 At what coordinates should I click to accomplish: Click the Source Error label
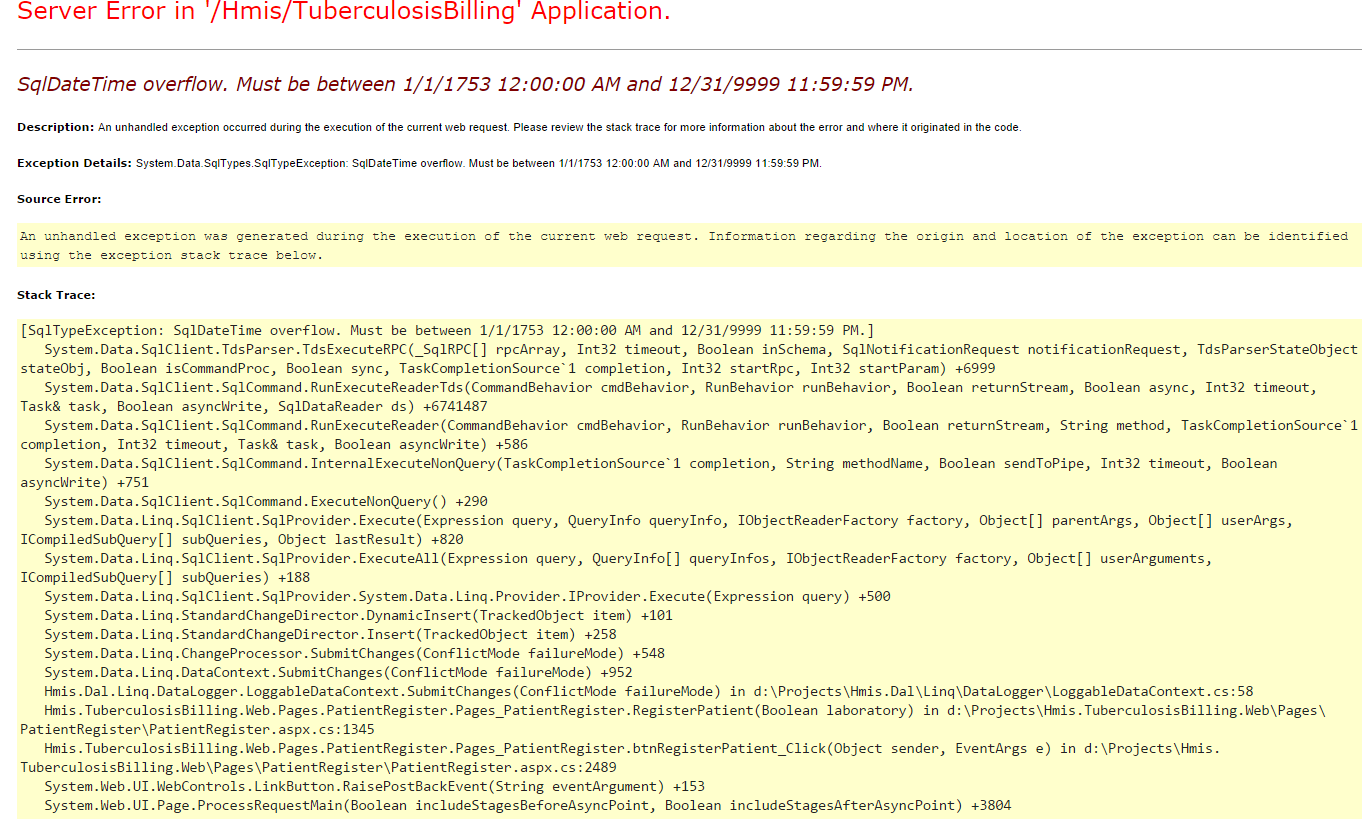tap(59, 199)
